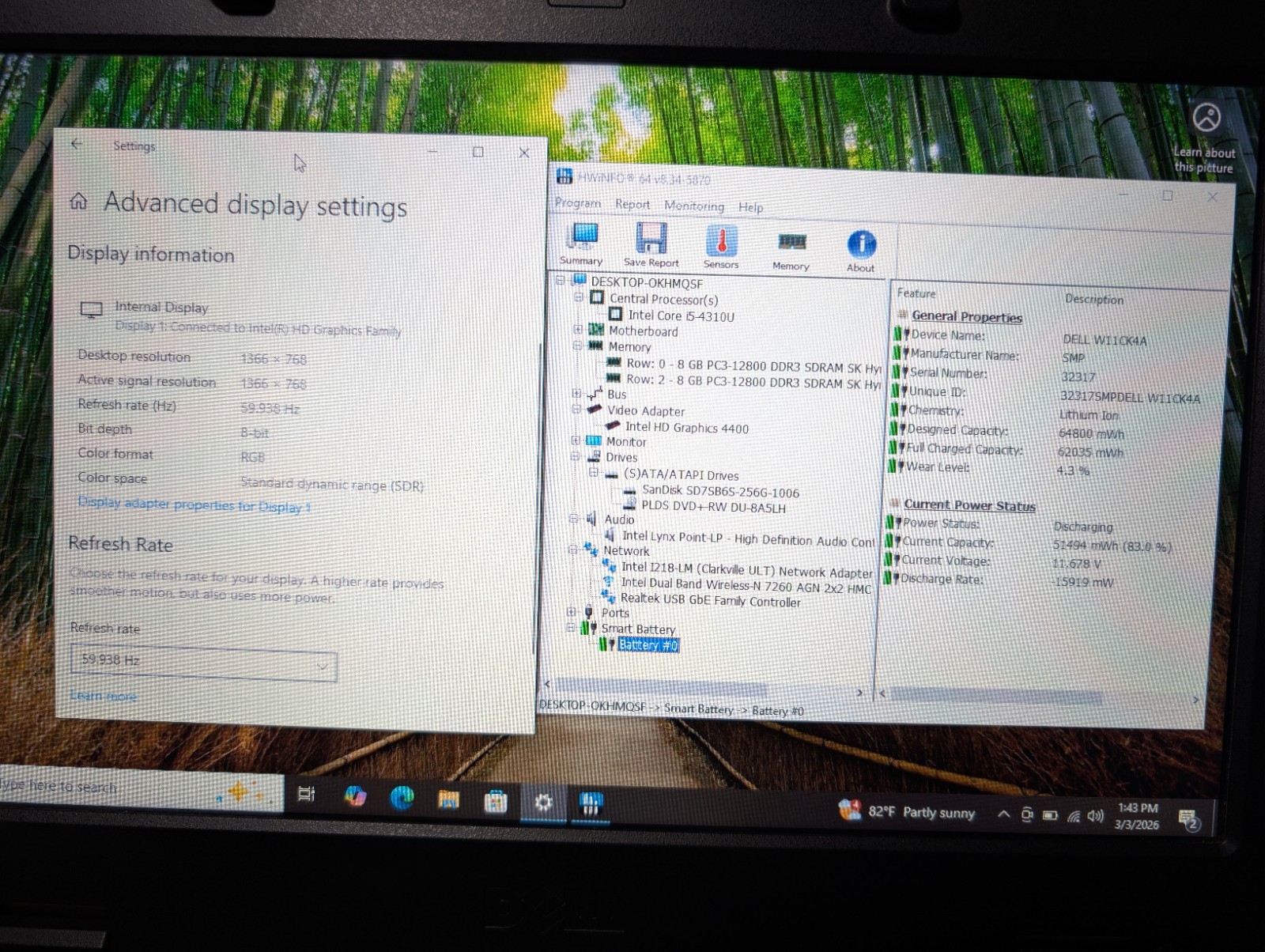Select Battery #0 tree item
The width and height of the screenshot is (1265, 952).
click(648, 644)
